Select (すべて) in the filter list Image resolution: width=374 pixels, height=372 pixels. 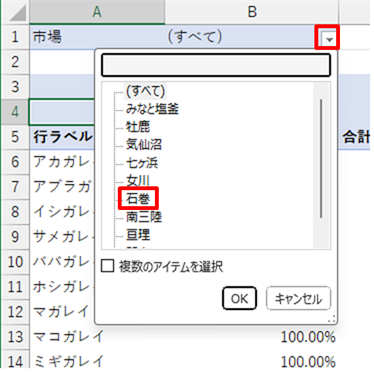pos(145,91)
